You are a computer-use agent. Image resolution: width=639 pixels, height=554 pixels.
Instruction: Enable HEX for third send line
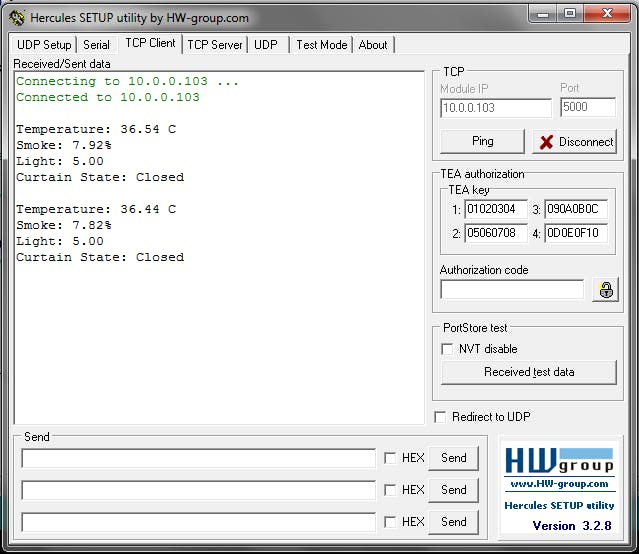tap(390, 522)
